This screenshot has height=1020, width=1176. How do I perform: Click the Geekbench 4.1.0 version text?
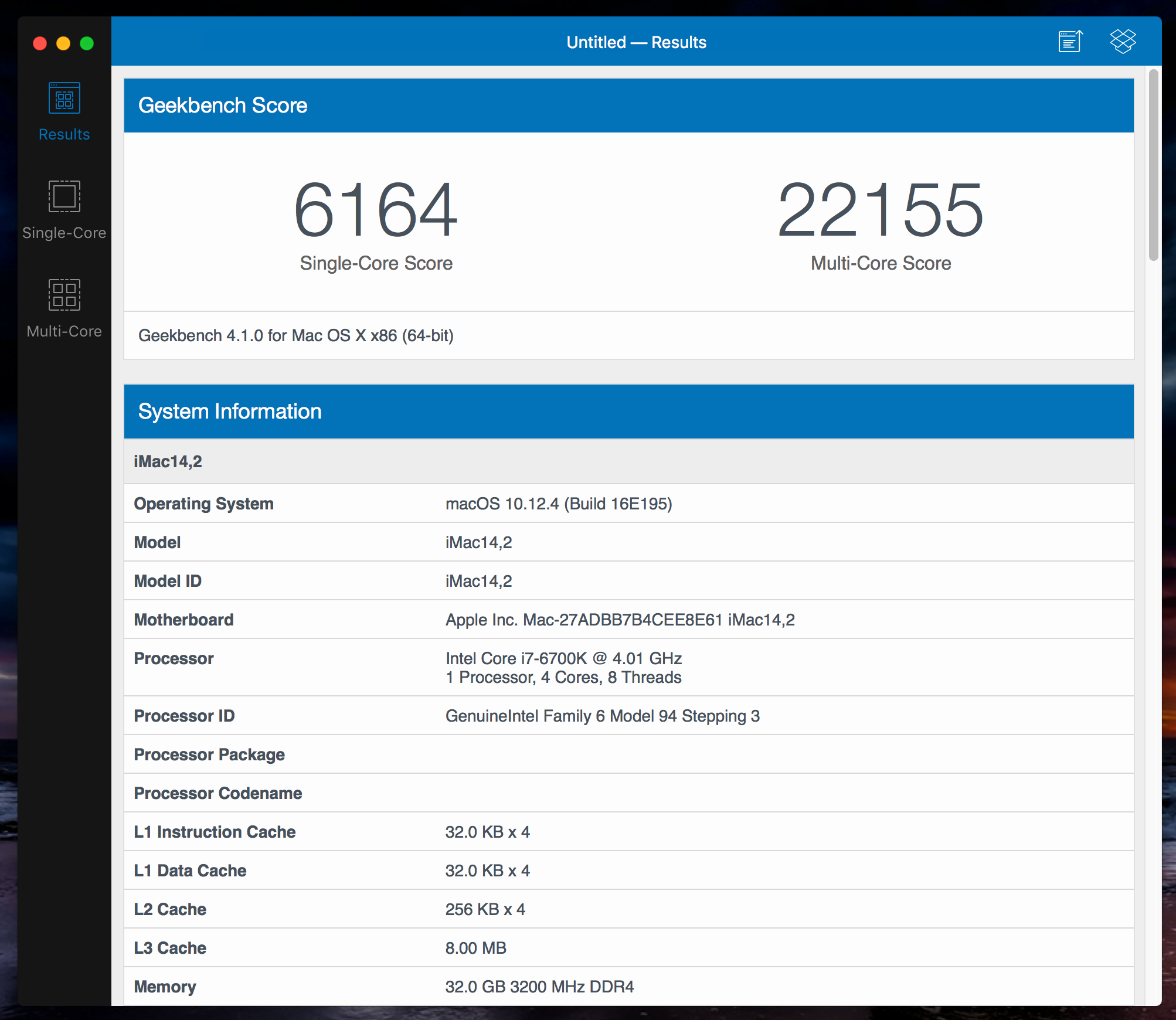tap(296, 335)
